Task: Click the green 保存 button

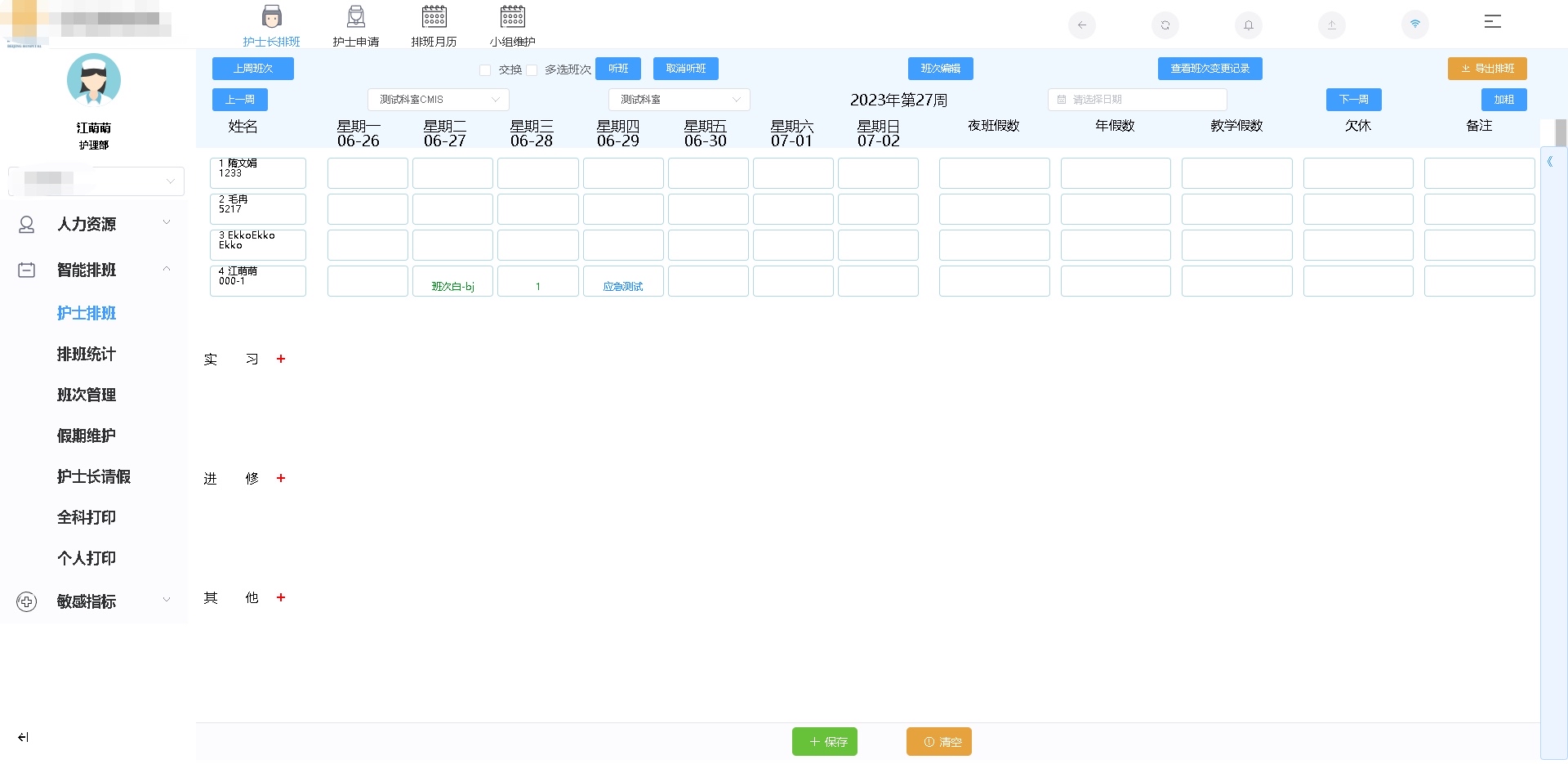Action: click(x=825, y=742)
